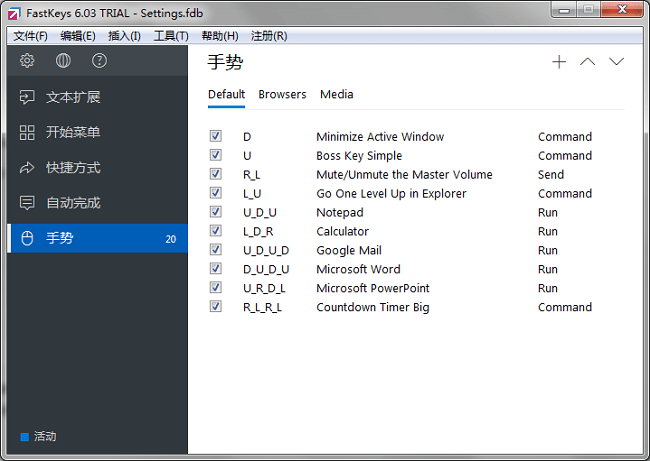The height and width of the screenshot is (461, 650).
Task: Disable the Countdown Timer Big gesture
Action: pyautogui.click(x=216, y=308)
